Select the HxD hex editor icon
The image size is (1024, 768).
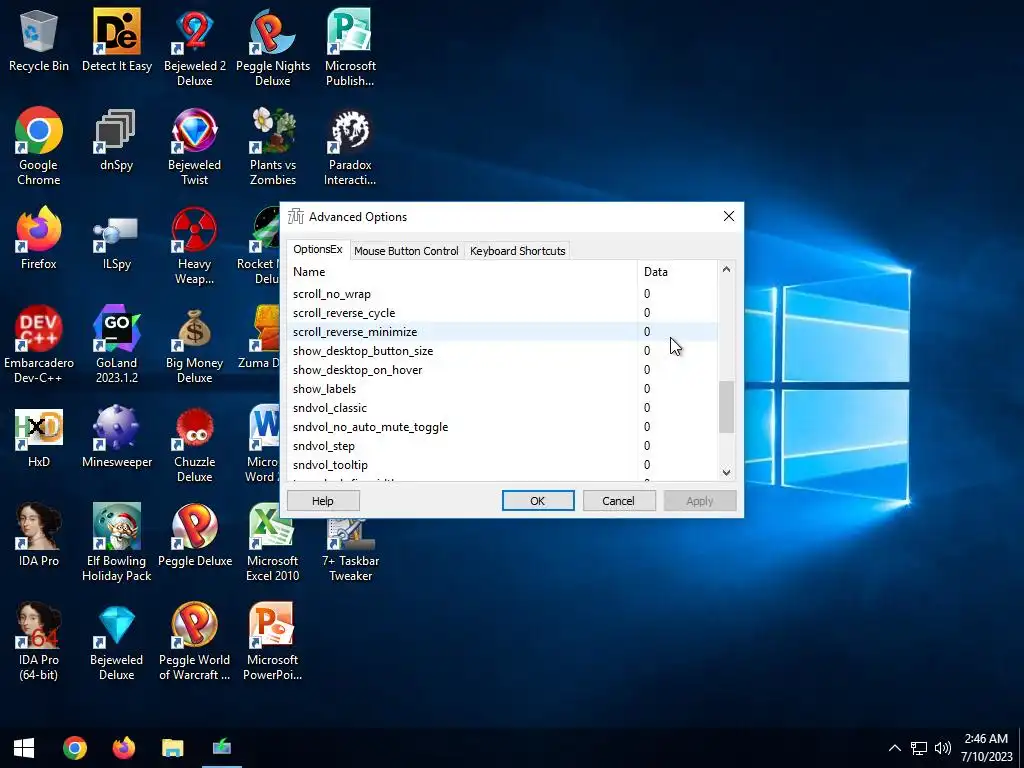point(39,436)
